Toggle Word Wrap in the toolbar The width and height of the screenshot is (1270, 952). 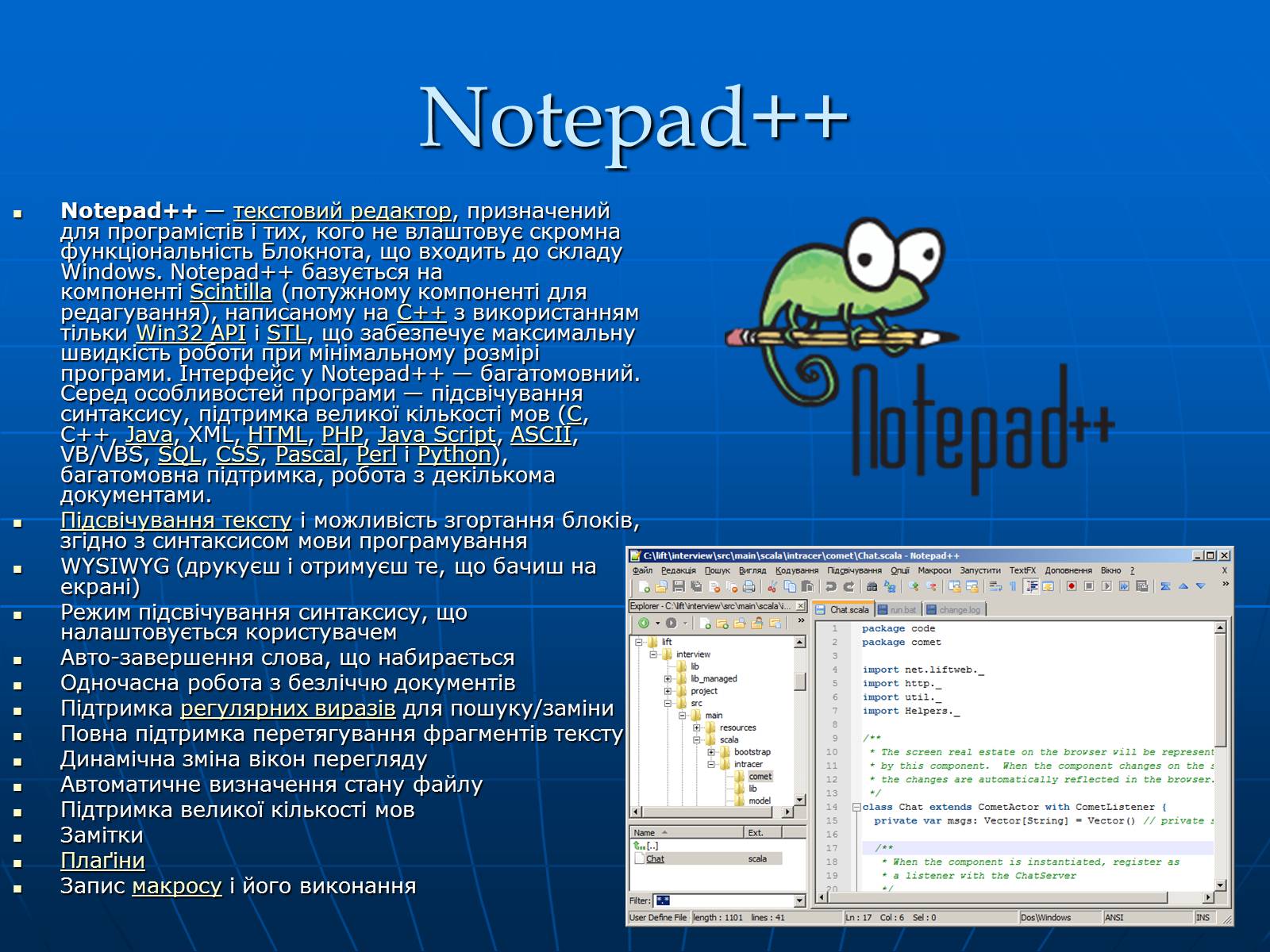pyautogui.click(x=995, y=586)
